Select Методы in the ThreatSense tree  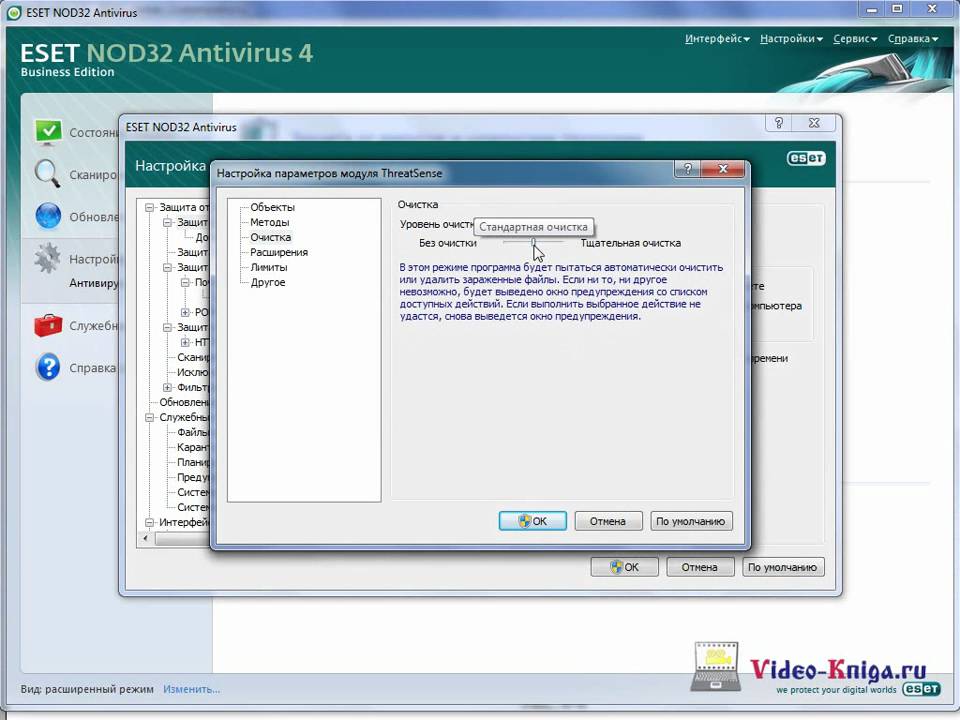[269, 222]
